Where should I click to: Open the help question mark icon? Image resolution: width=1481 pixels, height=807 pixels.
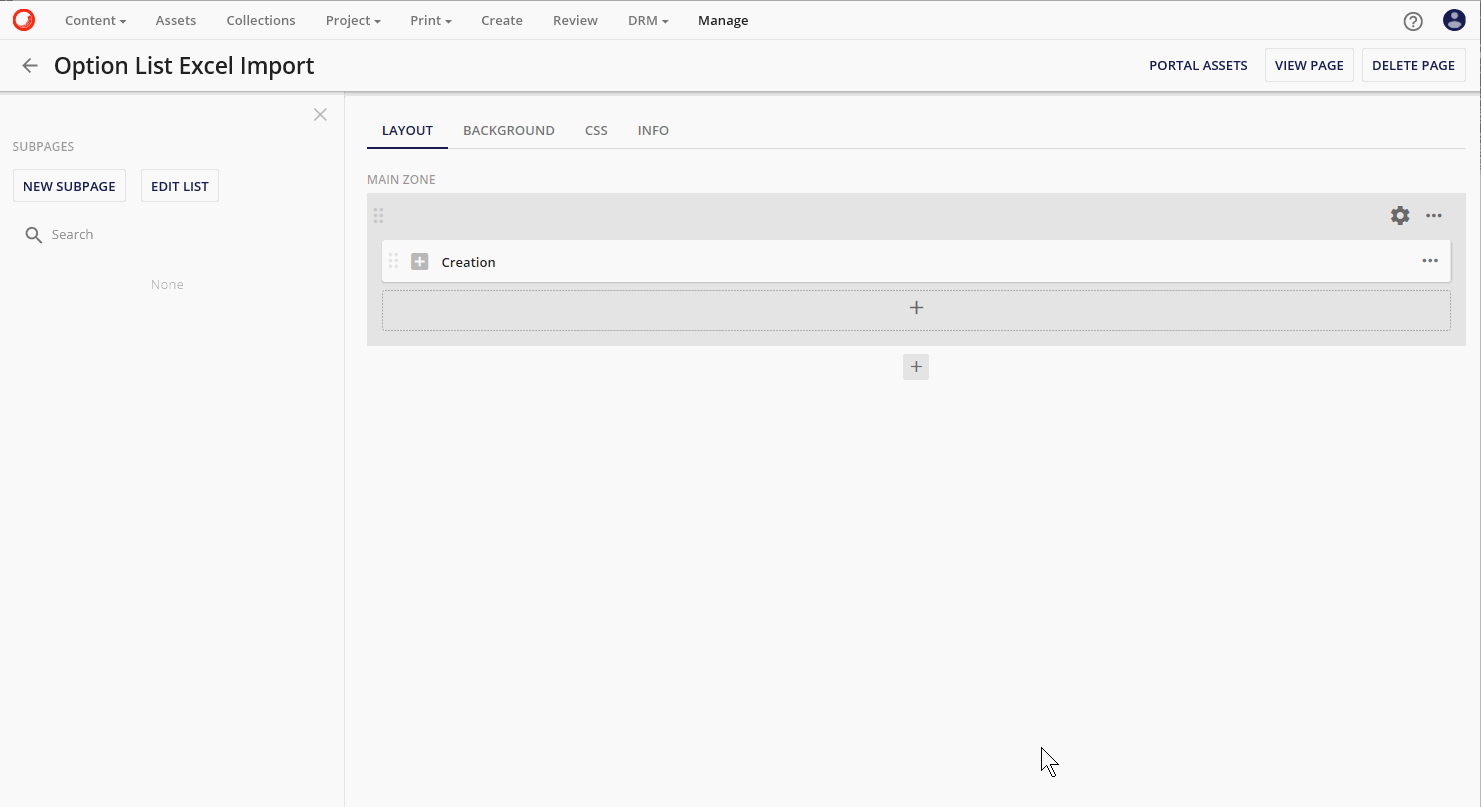click(1412, 20)
